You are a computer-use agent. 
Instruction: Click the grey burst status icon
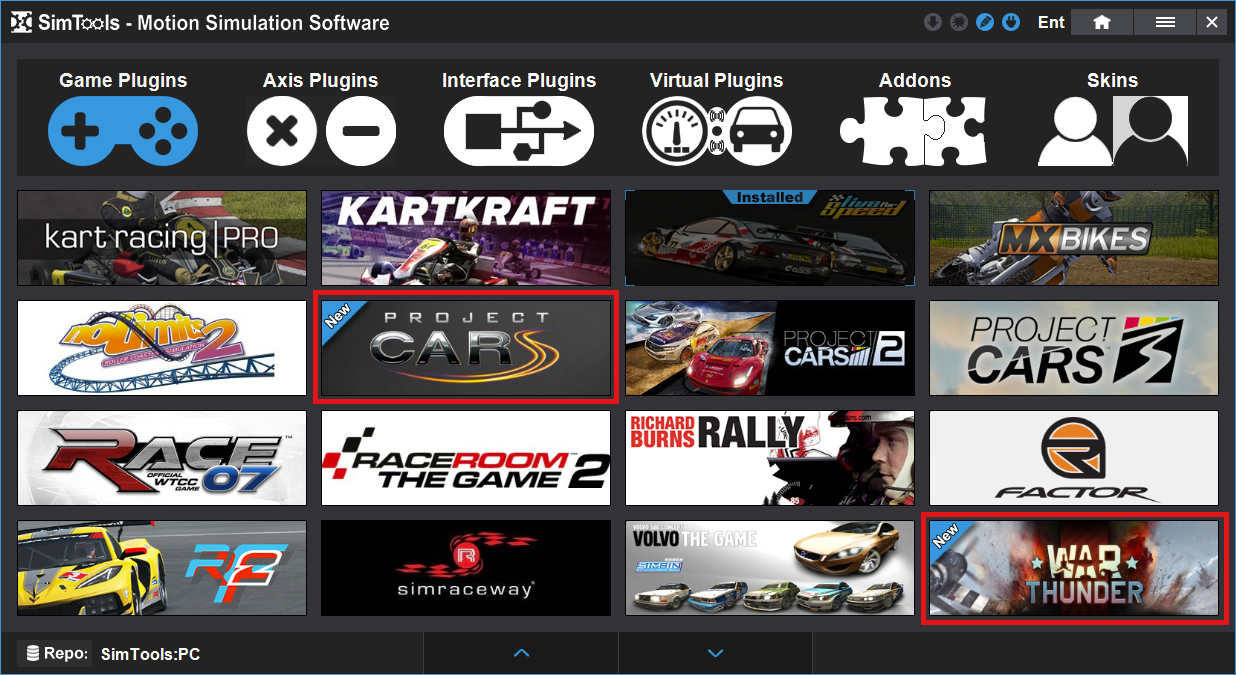pos(959,22)
